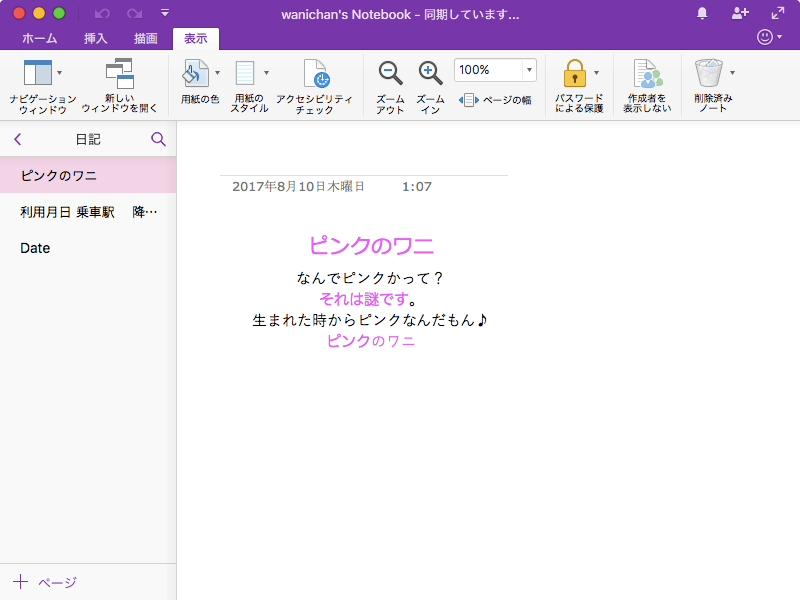Click the Navigation Window (ナビゲーションウィンドウ) icon
The height and width of the screenshot is (600, 800).
(x=37, y=74)
